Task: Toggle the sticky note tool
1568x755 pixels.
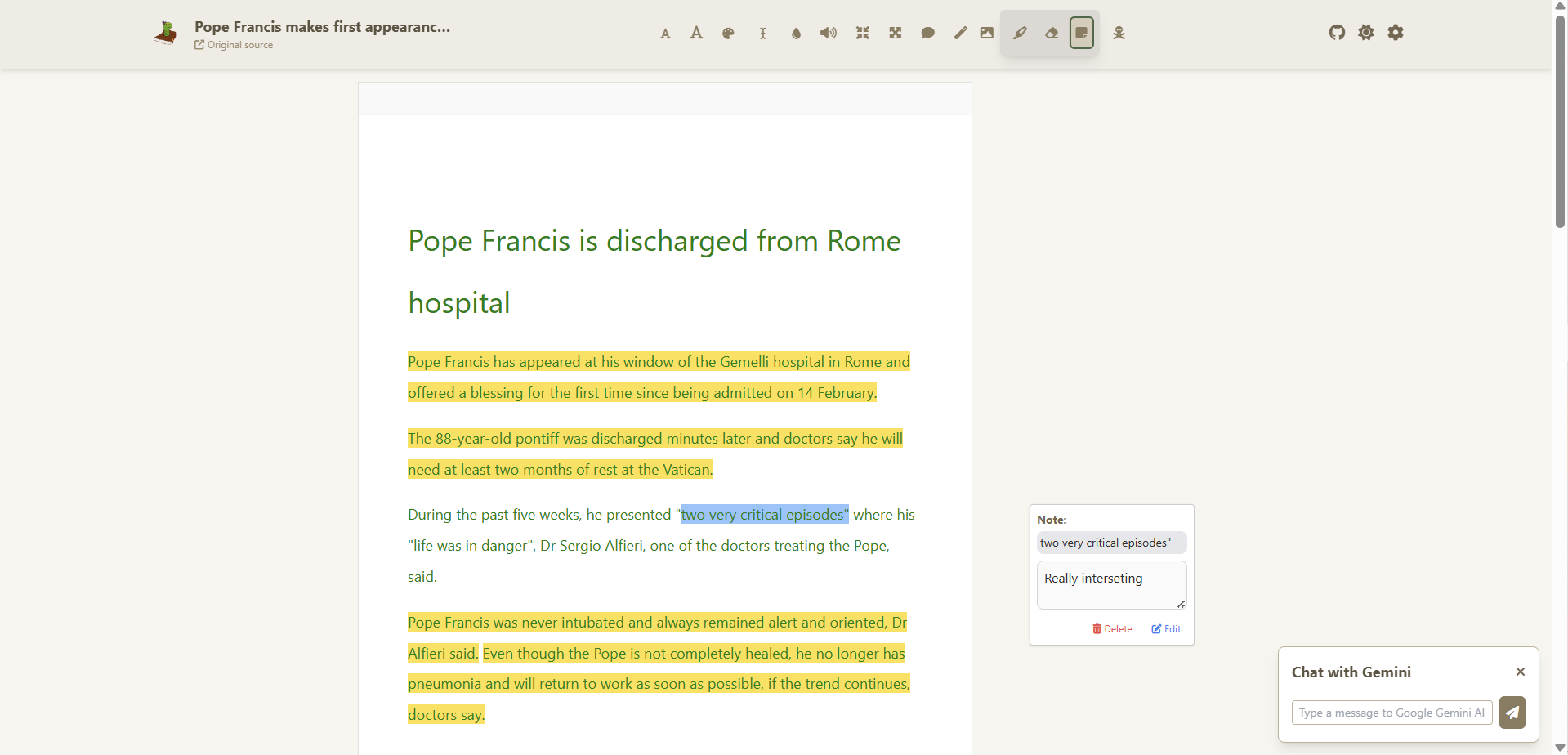Action: click(x=1081, y=34)
